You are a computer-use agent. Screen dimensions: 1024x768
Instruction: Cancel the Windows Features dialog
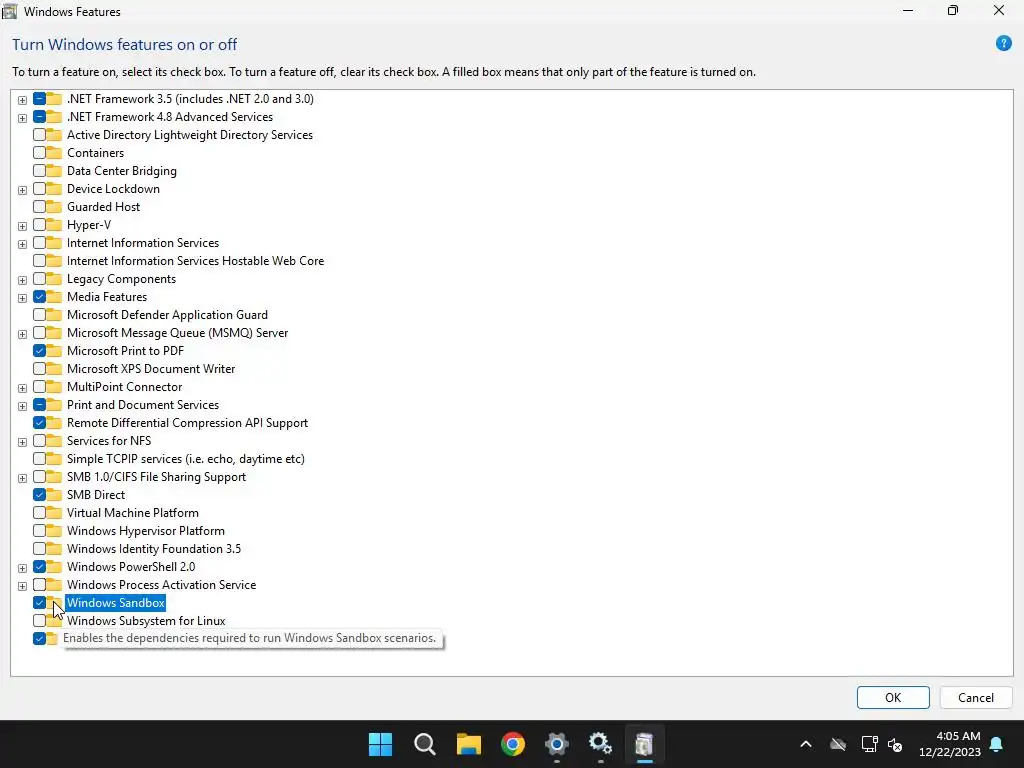point(976,697)
